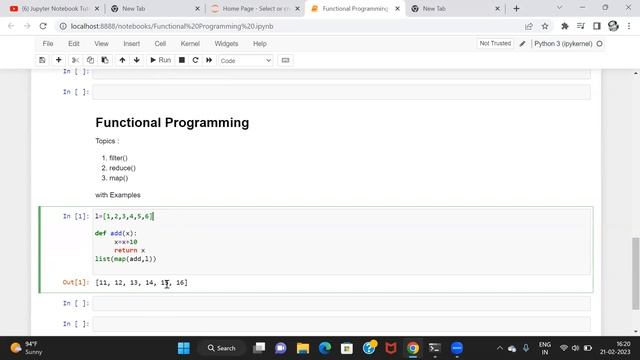
Task: Switch to the Jupyter Notebook YouTube tab
Action: coord(54,9)
